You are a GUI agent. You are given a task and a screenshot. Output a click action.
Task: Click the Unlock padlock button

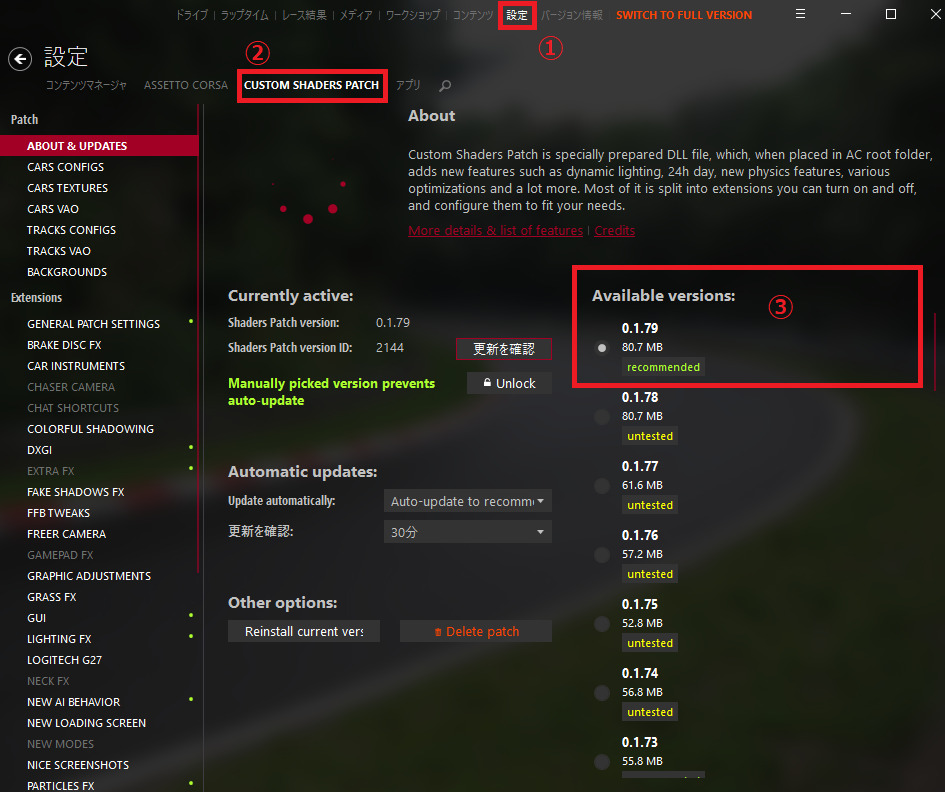point(509,383)
